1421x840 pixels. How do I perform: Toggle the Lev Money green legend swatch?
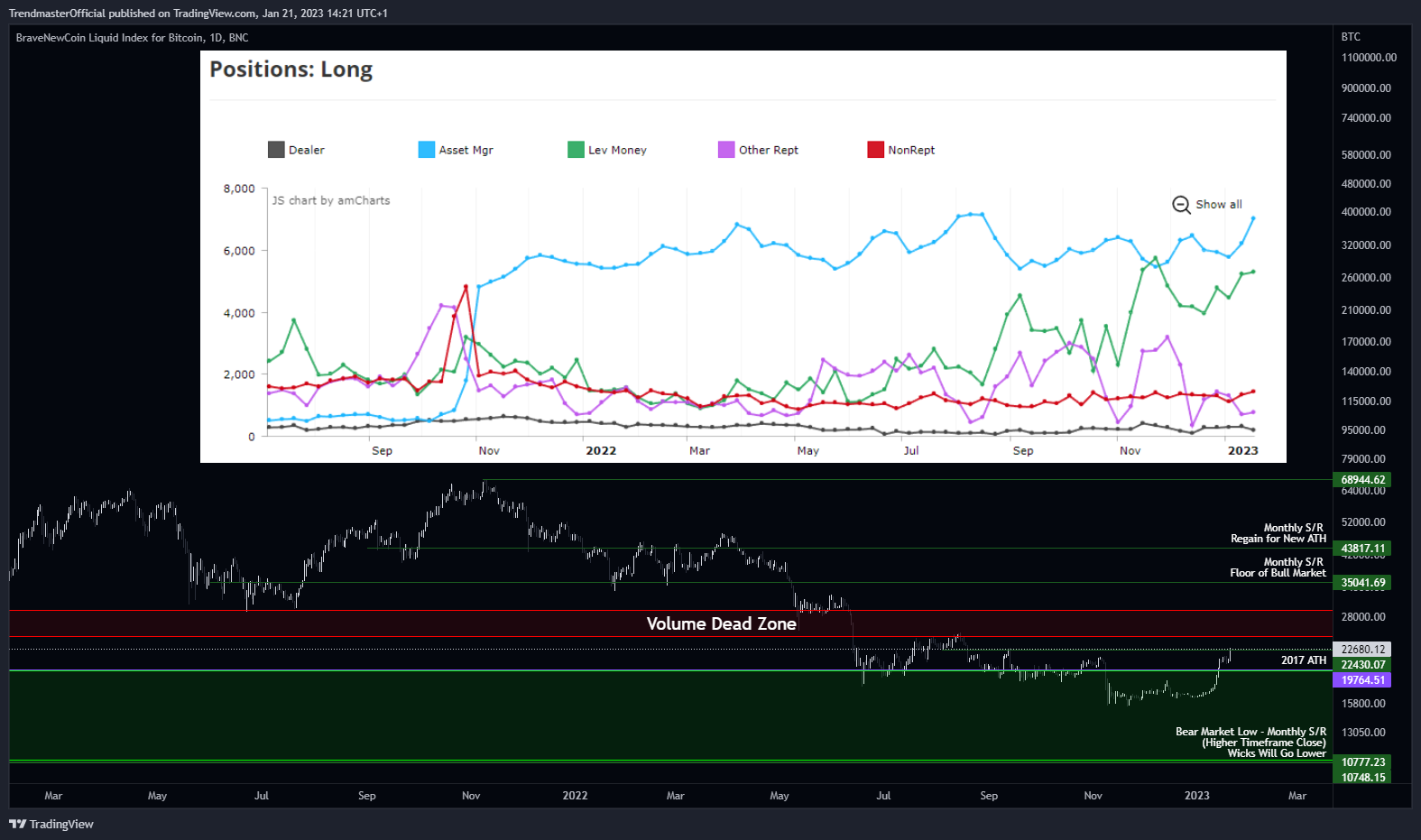pos(576,150)
